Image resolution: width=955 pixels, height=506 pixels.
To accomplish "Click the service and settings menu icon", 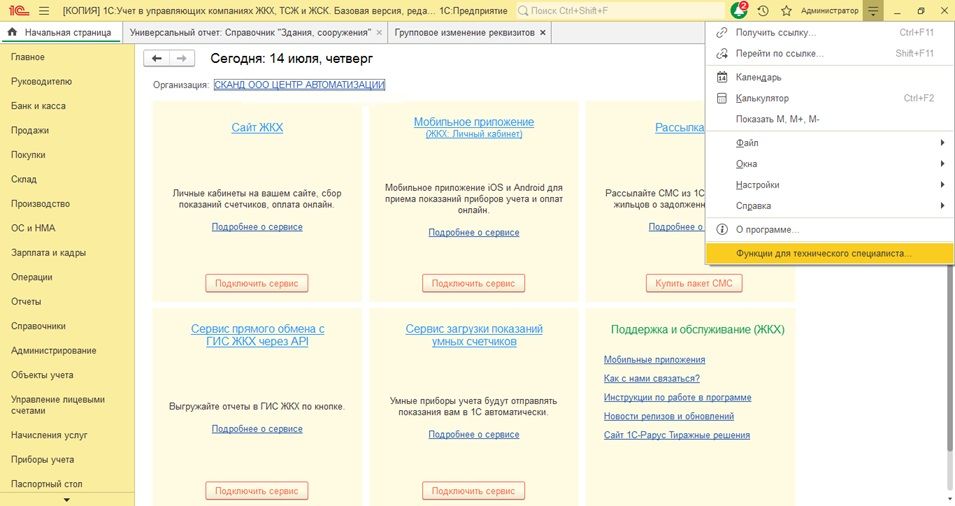I will coord(875,11).
